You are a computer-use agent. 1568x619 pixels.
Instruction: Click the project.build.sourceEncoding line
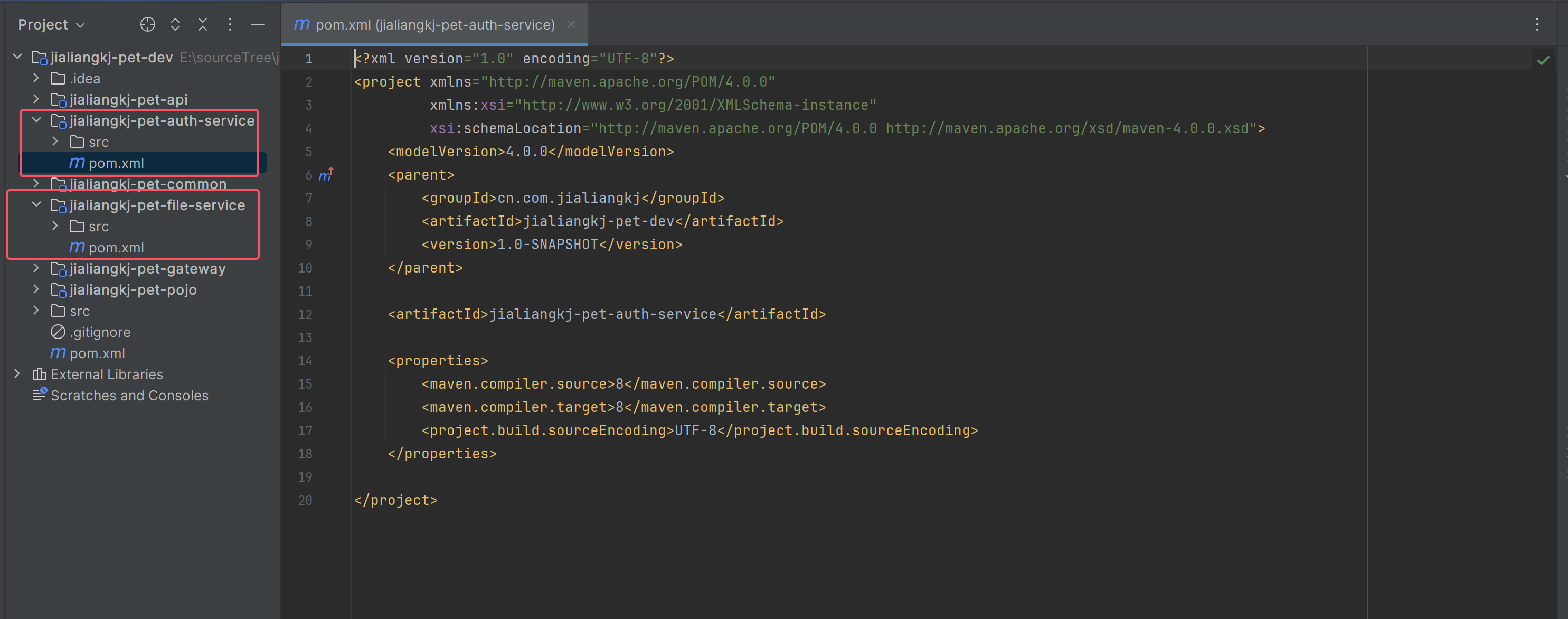[x=700, y=431]
